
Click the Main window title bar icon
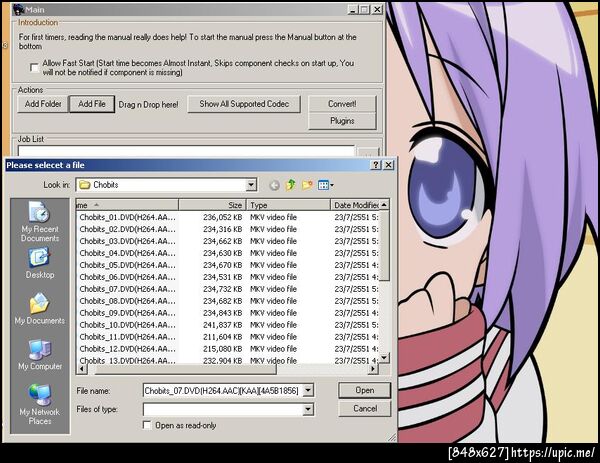(18, 9)
